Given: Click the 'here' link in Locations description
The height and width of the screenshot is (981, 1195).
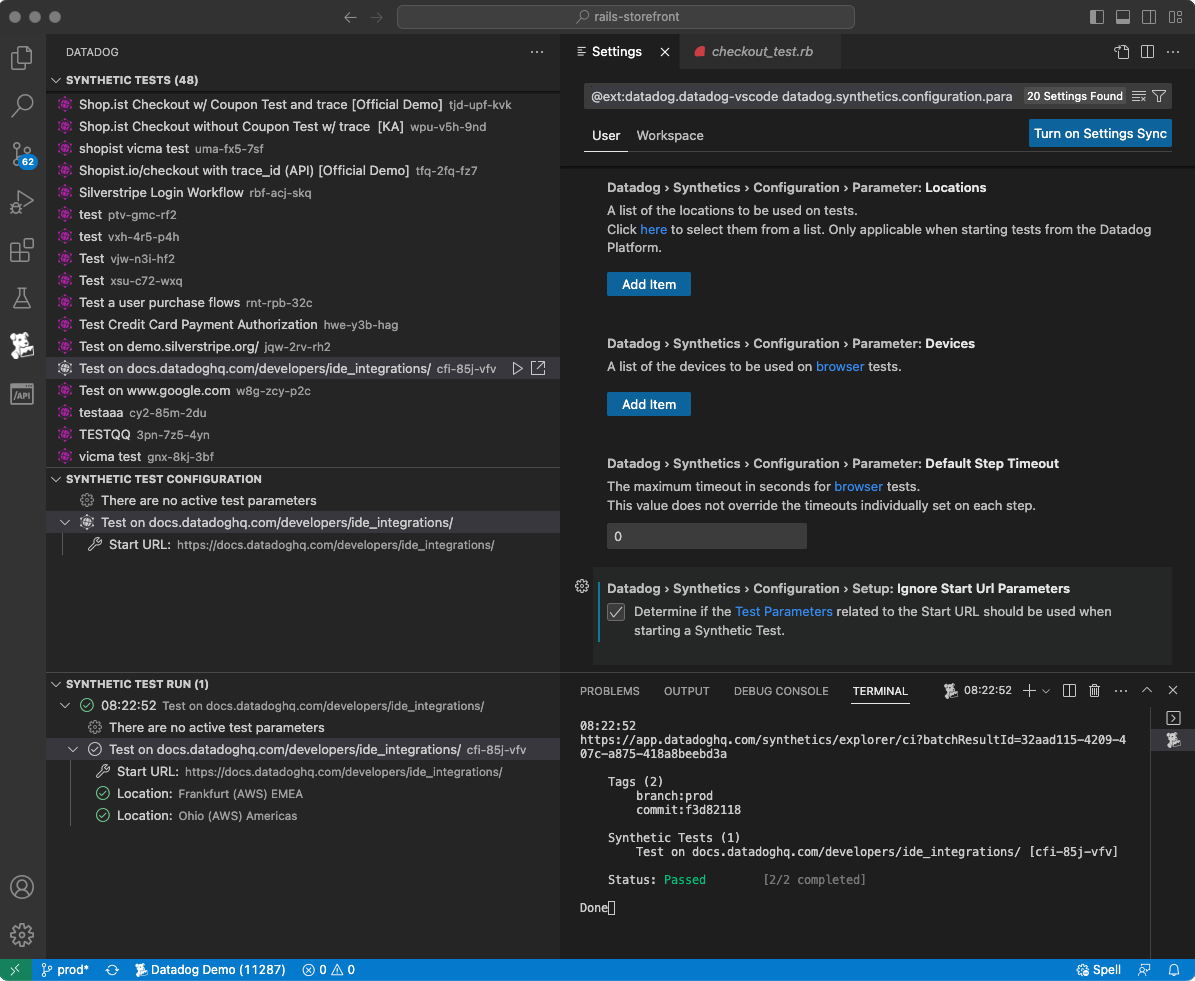Looking at the screenshot, I should 653,229.
